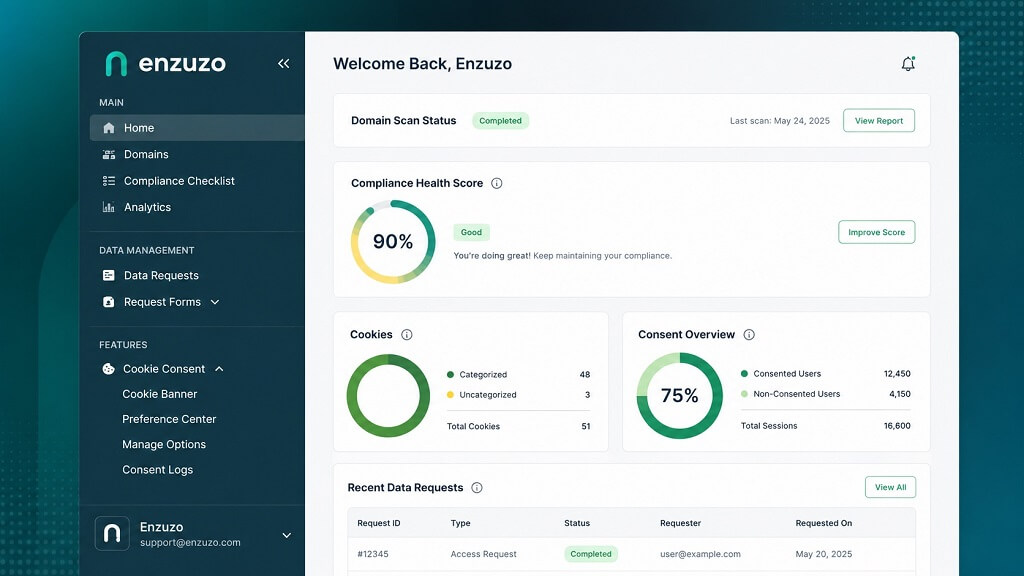Screen dimensions: 1024x576
Task: Click the Requester column header
Action: [680, 524]
